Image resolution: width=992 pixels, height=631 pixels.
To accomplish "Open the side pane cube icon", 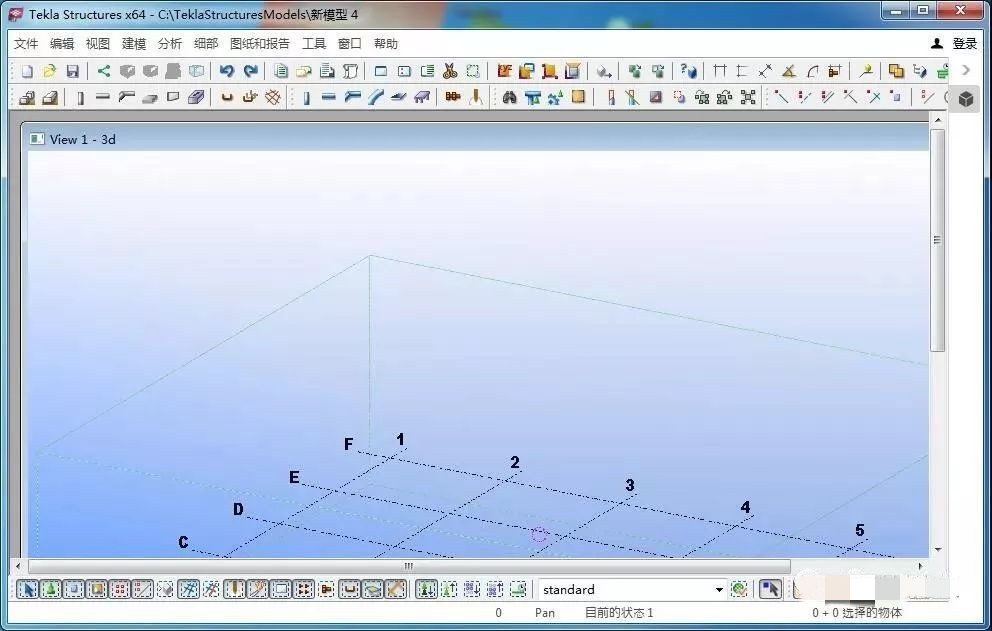I will coord(965,98).
